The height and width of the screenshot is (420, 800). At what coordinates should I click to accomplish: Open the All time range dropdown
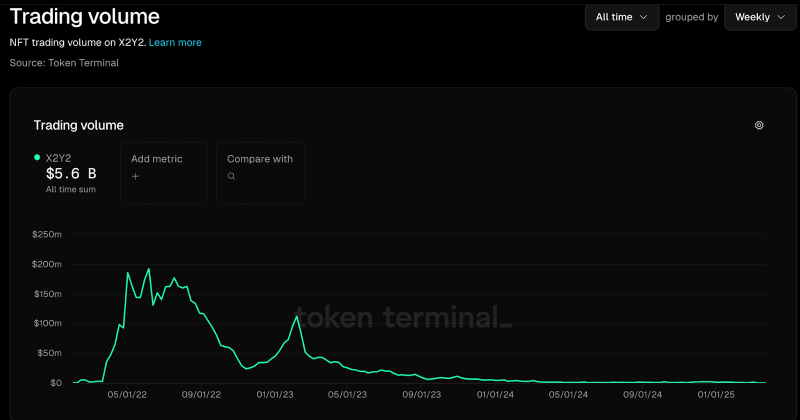point(621,17)
